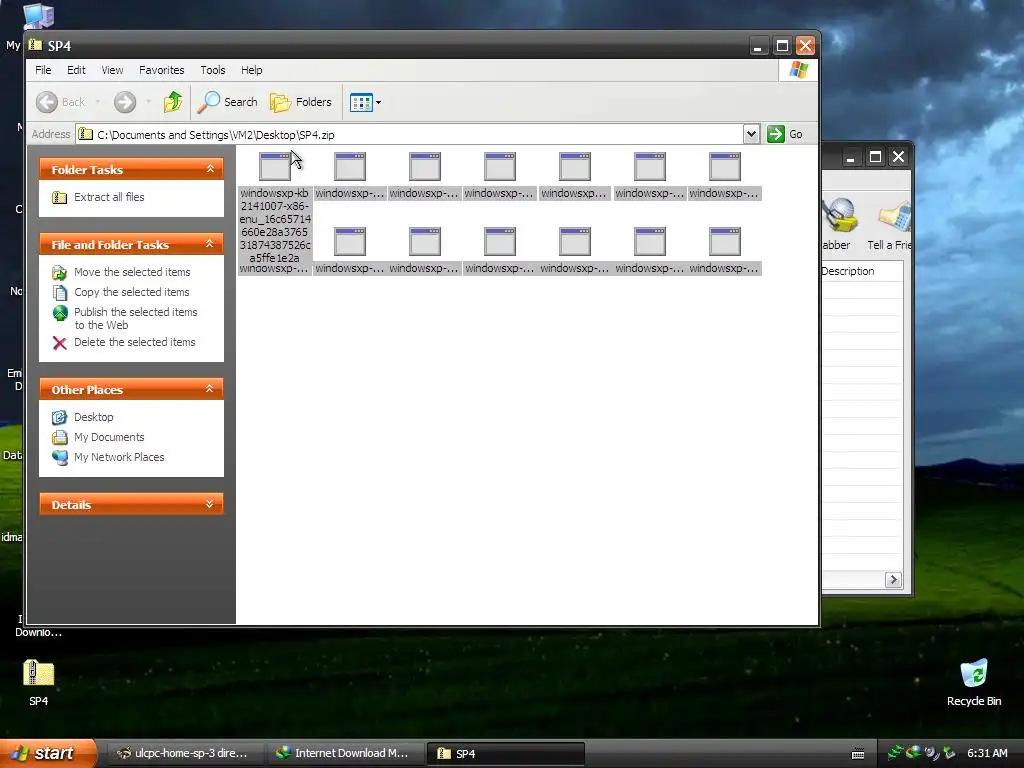Select the last file icon in first row
Image resolution: width=1024 pixels, height=768 pixels.
(x=725, y=167)
